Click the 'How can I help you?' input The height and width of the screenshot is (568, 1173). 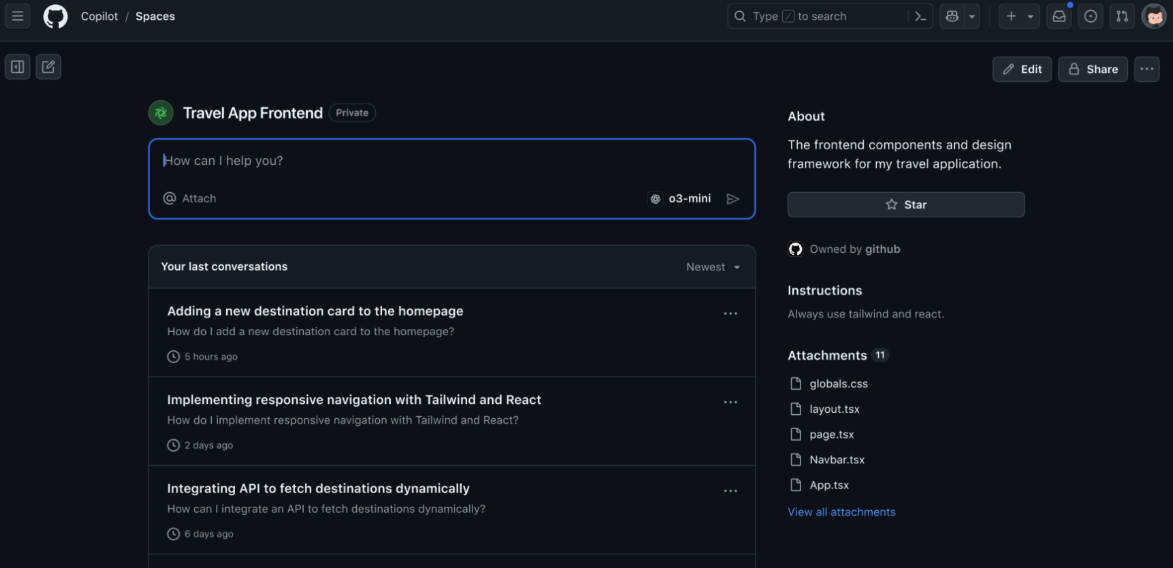point(450,161)
